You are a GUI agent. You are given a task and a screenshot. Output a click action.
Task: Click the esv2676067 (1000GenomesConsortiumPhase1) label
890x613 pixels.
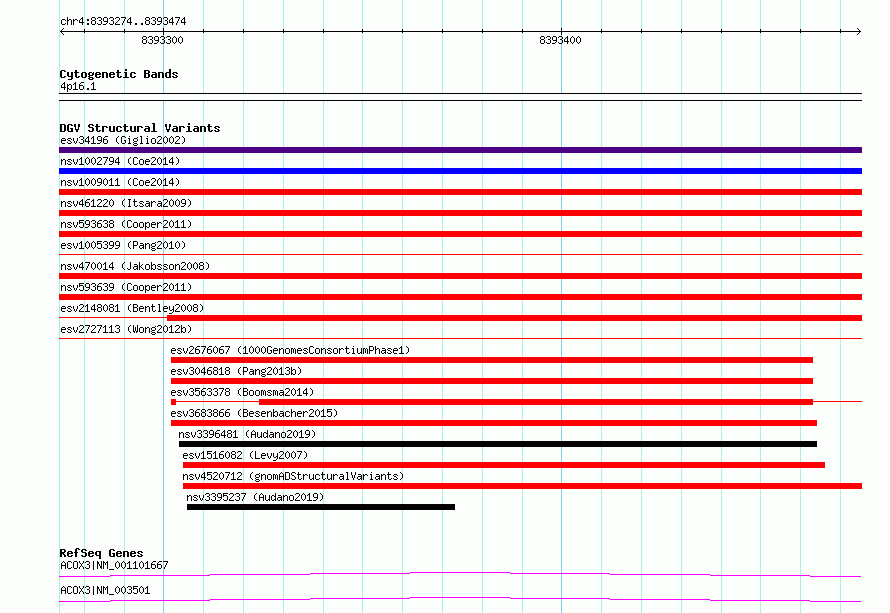[x=290, y=350]
